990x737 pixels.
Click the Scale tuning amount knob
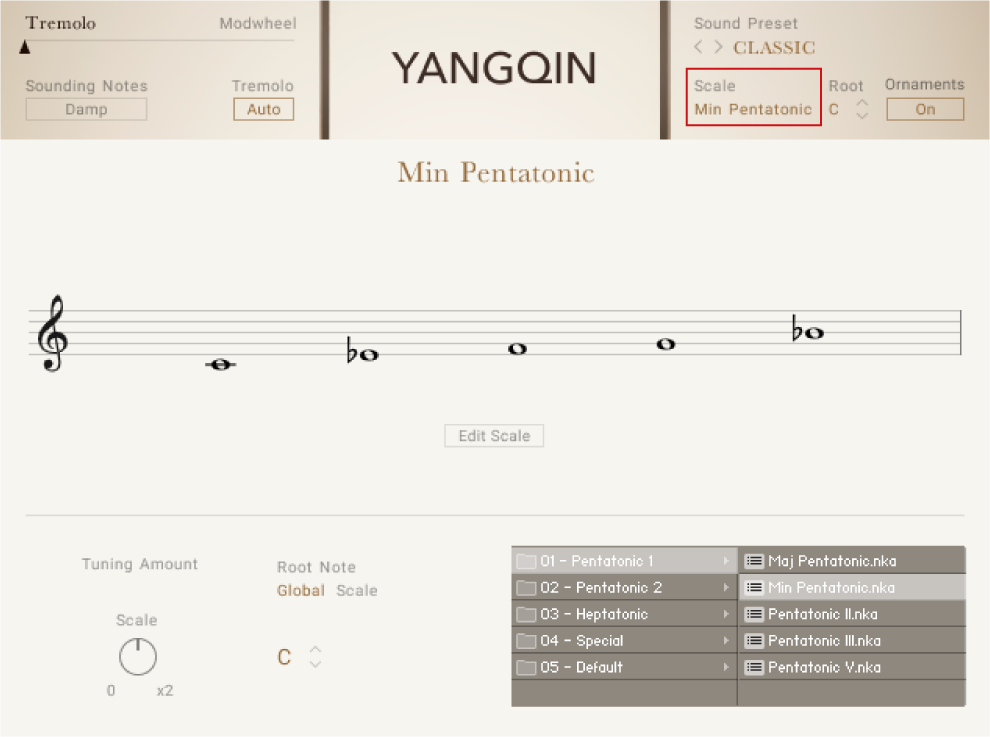[x=138, y=657]
